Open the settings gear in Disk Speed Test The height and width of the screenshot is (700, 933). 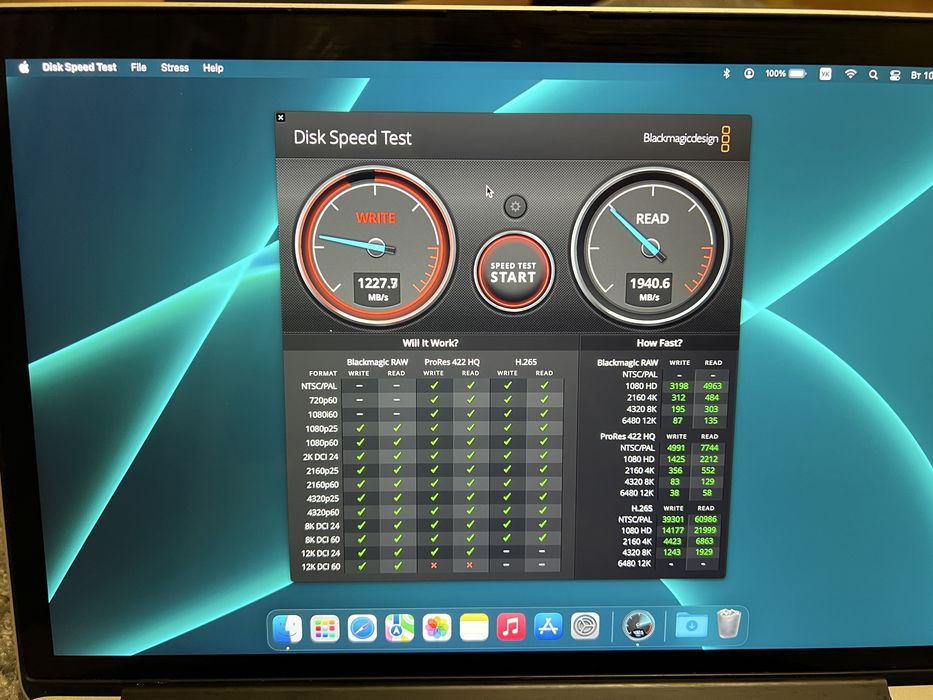click(x=515, y=207)
